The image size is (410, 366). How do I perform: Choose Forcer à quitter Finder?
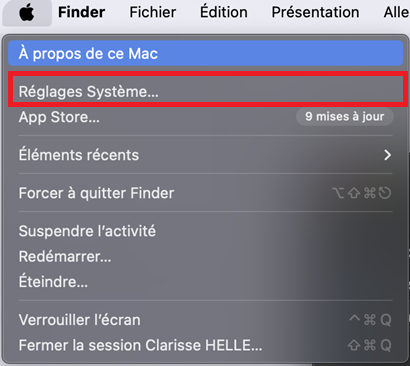click(x=206, y=193)
